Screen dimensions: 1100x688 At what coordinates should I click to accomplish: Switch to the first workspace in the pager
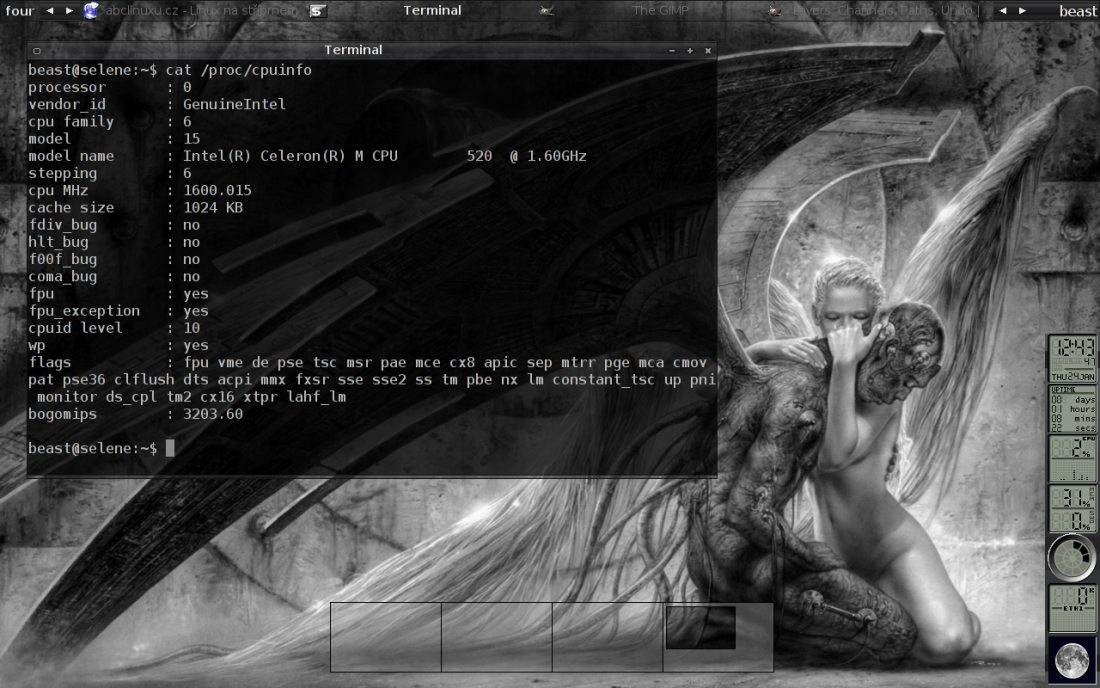coord(386,637)
